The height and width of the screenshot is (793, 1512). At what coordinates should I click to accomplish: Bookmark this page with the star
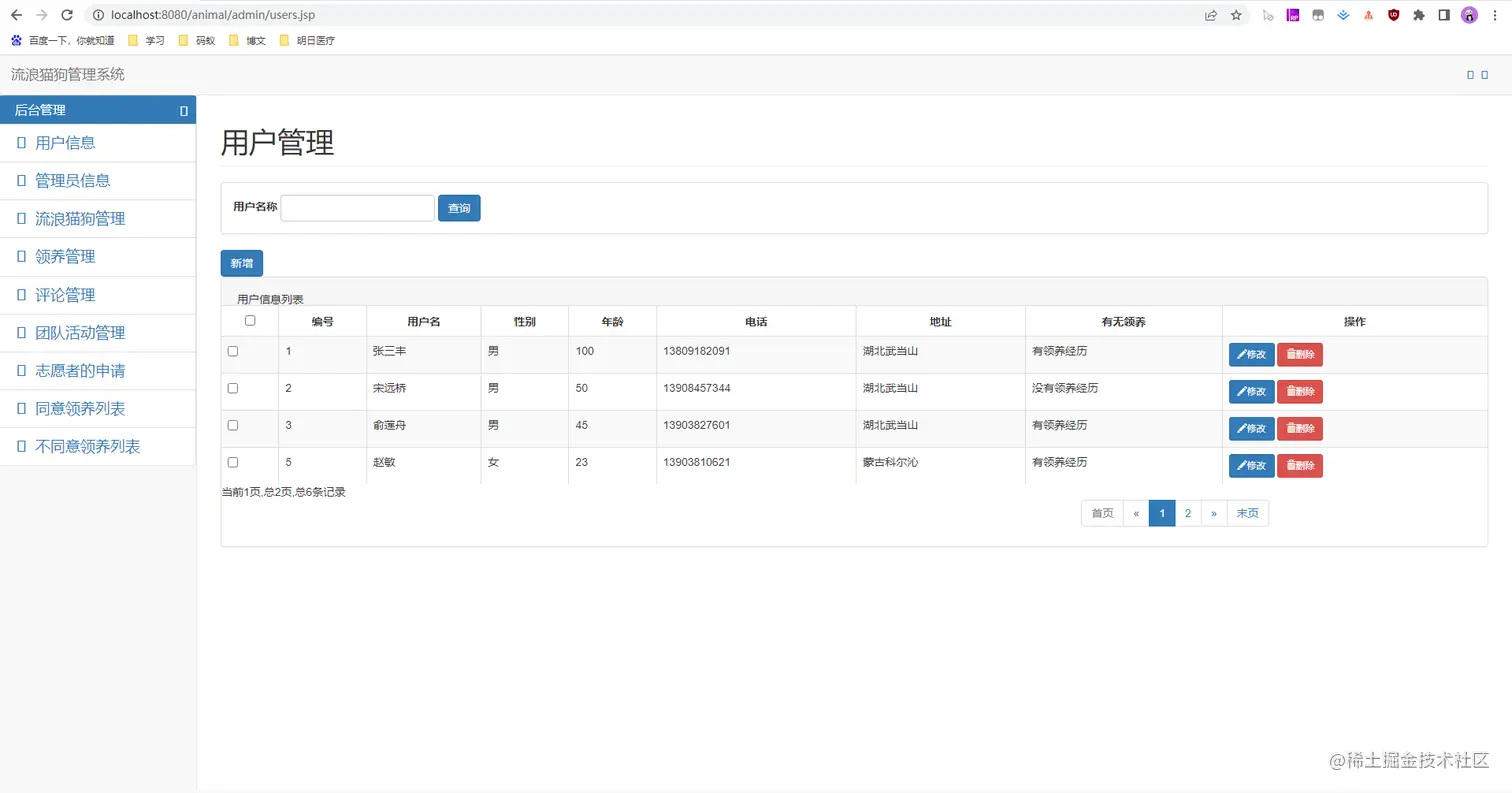[1236, 15]
